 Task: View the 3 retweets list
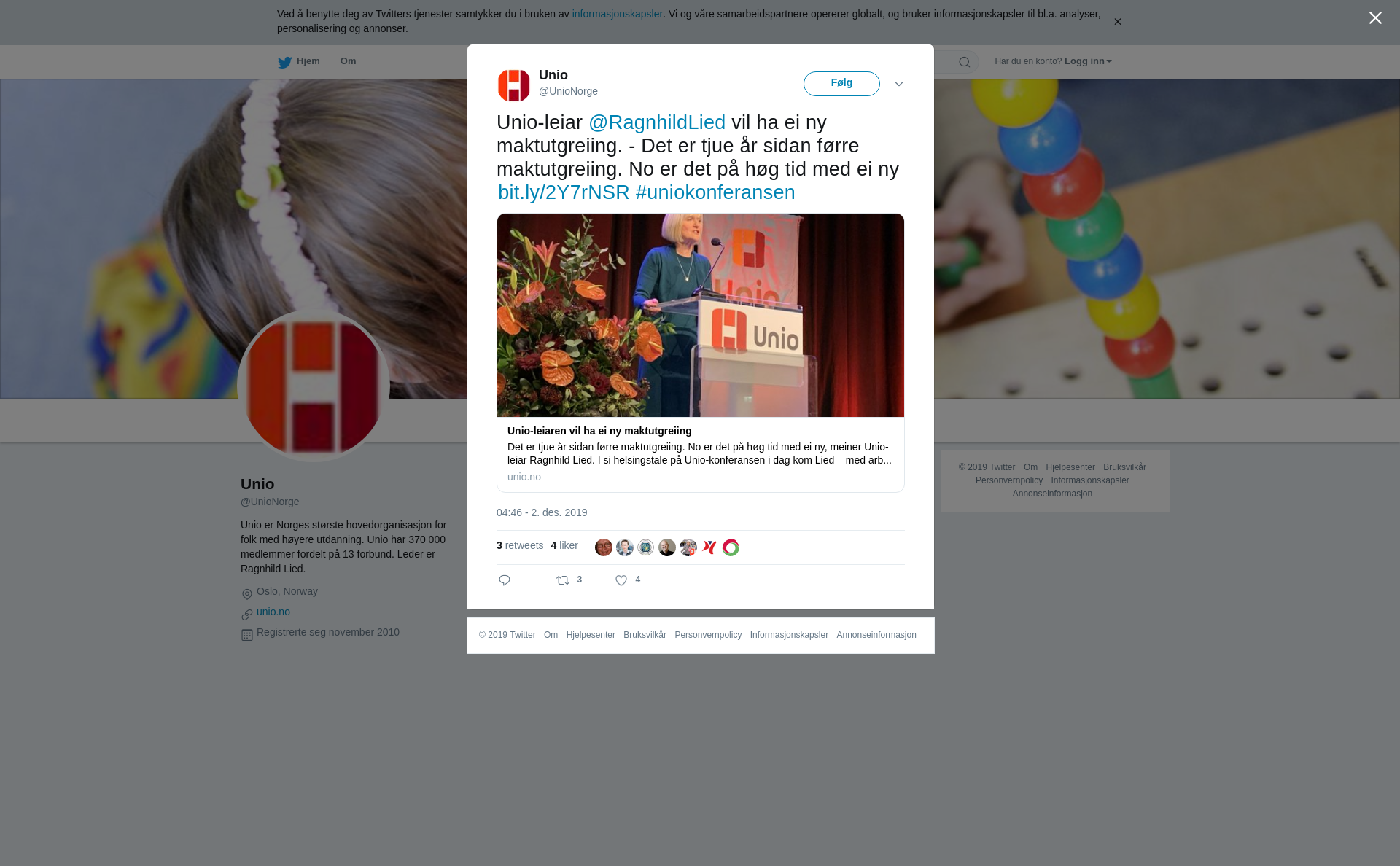click(x=520, y=545)
